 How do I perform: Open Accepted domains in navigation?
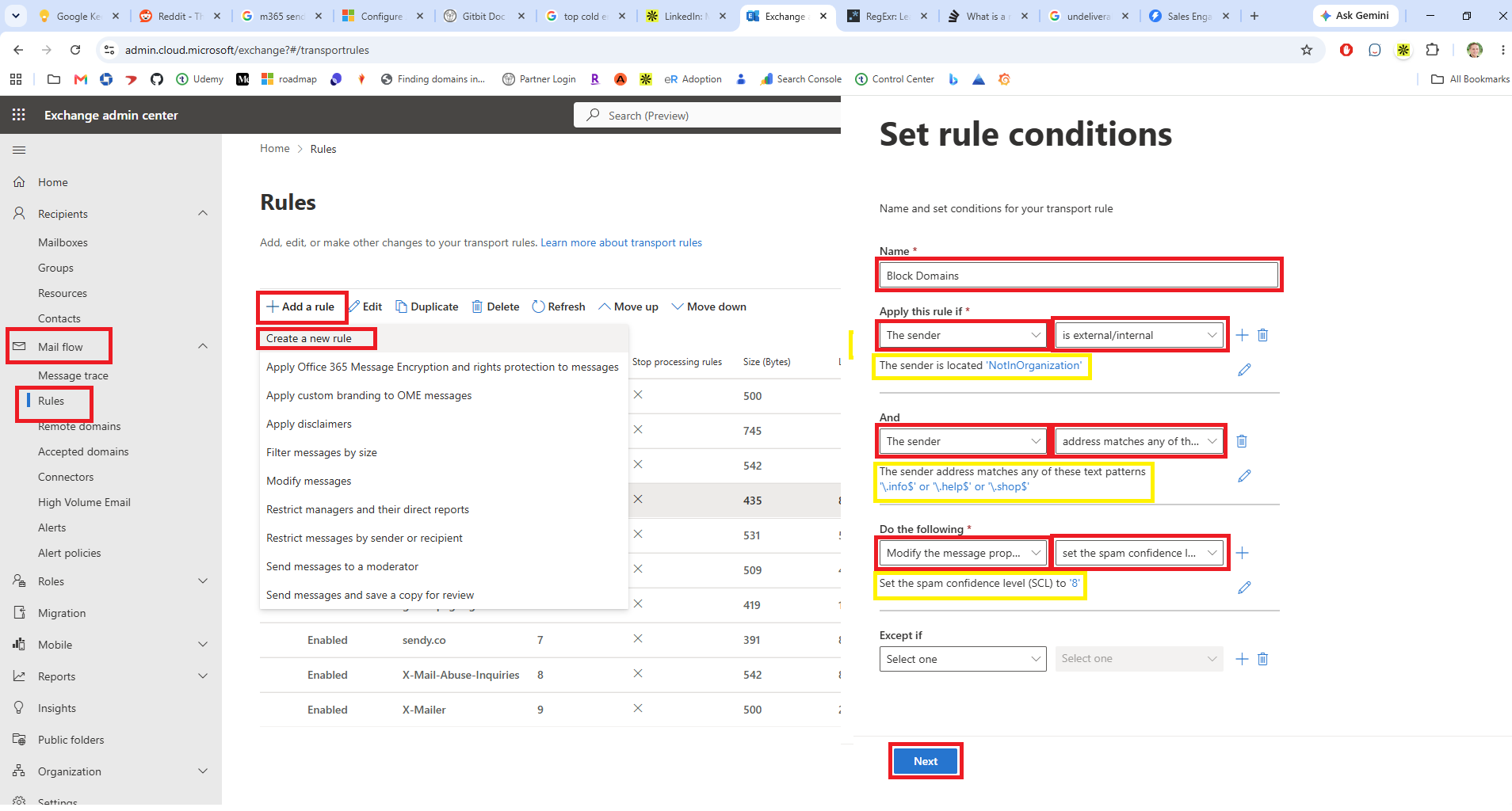[x=83, y=451]
